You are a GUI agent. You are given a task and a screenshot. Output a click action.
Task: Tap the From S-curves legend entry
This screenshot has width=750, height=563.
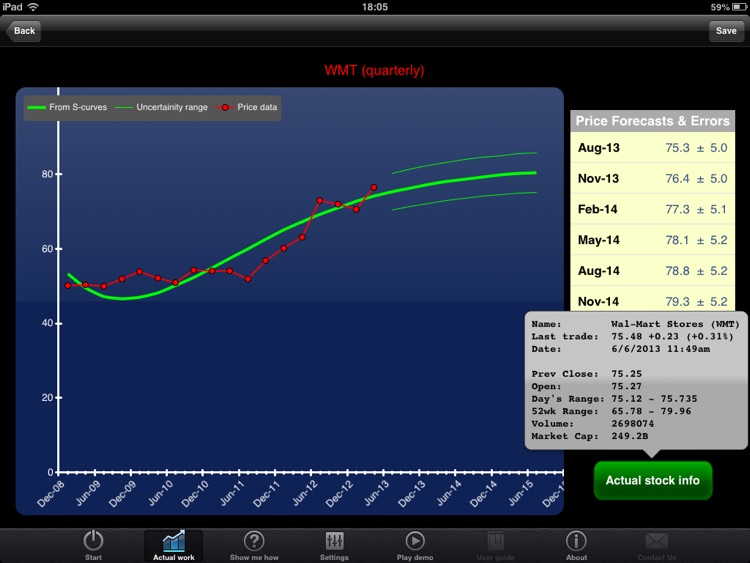pyautogui.click(x=67, y=107)
